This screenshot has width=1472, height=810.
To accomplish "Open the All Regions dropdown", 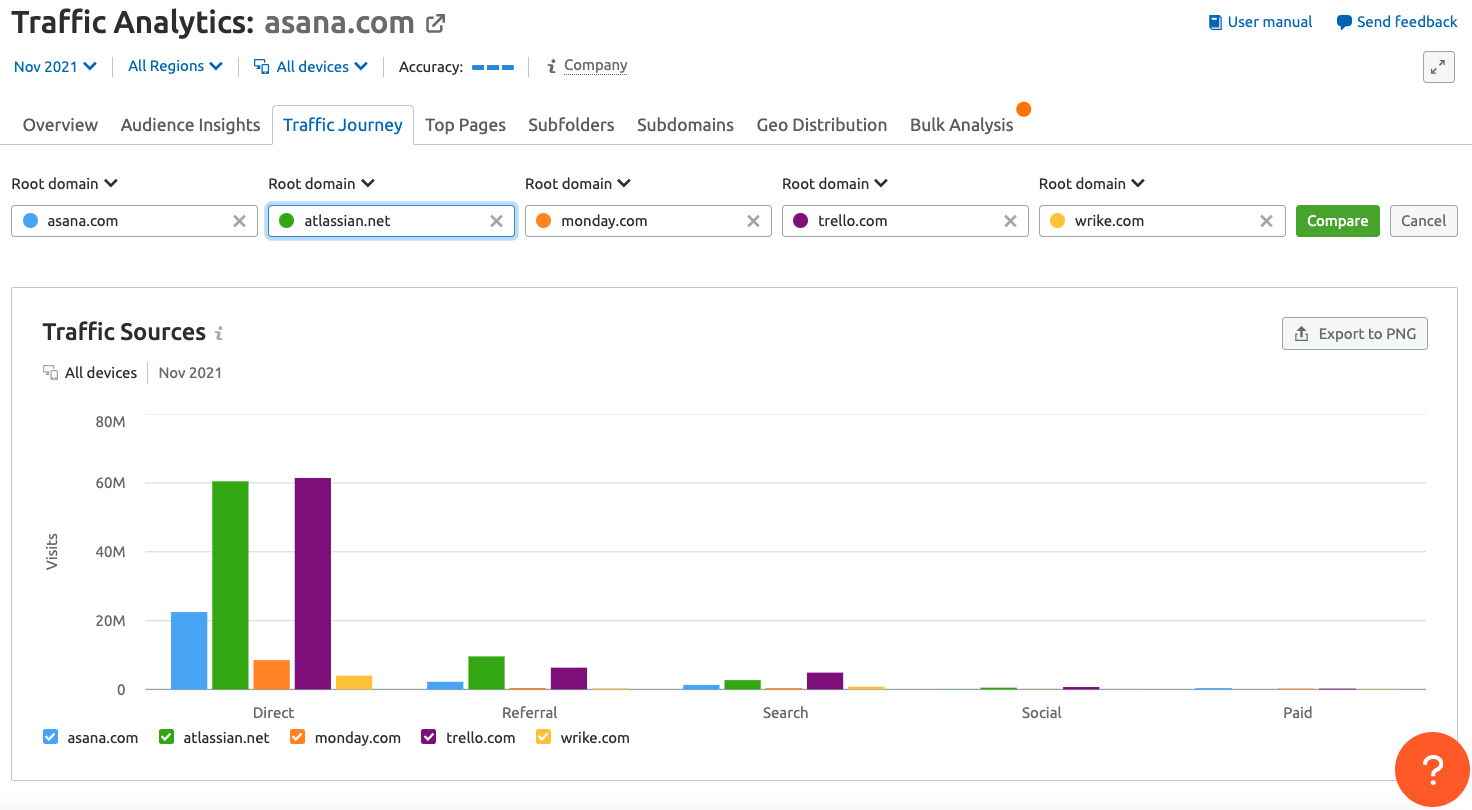I will coord(175,66).
